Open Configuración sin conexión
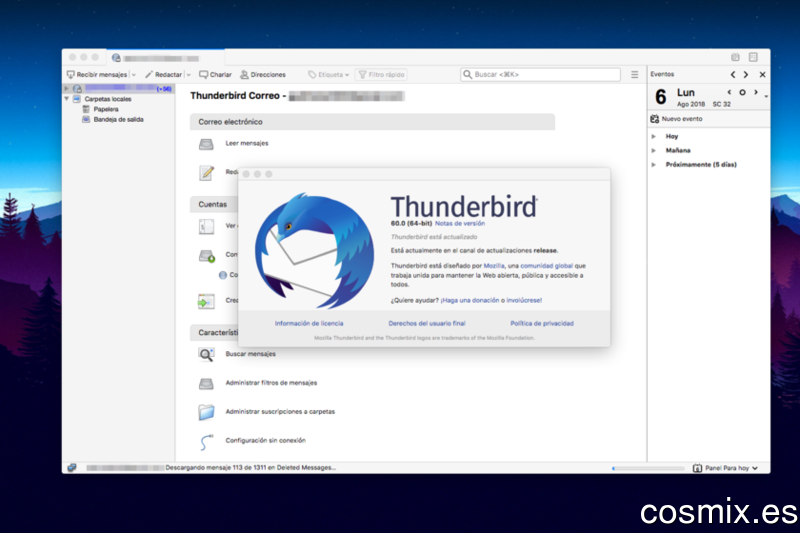800x533 pixels. (x=265, y=440)
